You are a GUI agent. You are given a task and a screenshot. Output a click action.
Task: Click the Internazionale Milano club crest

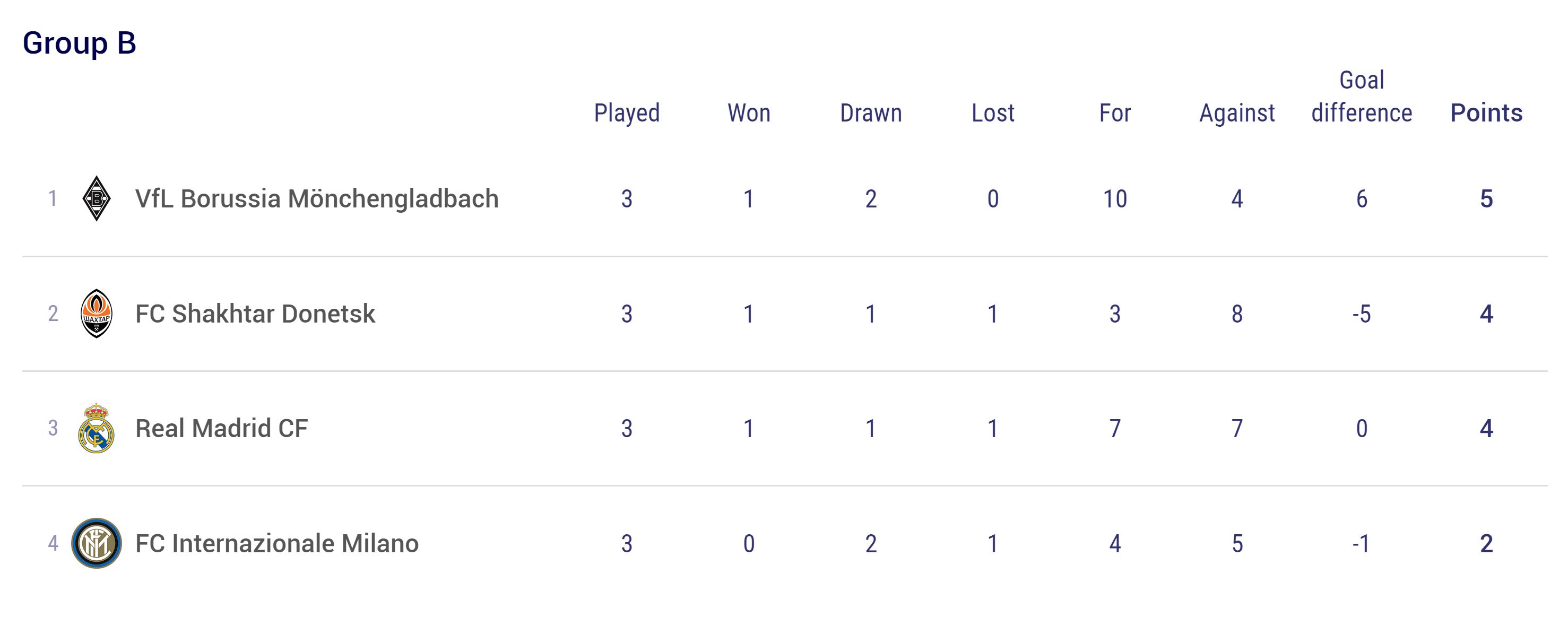96,543
